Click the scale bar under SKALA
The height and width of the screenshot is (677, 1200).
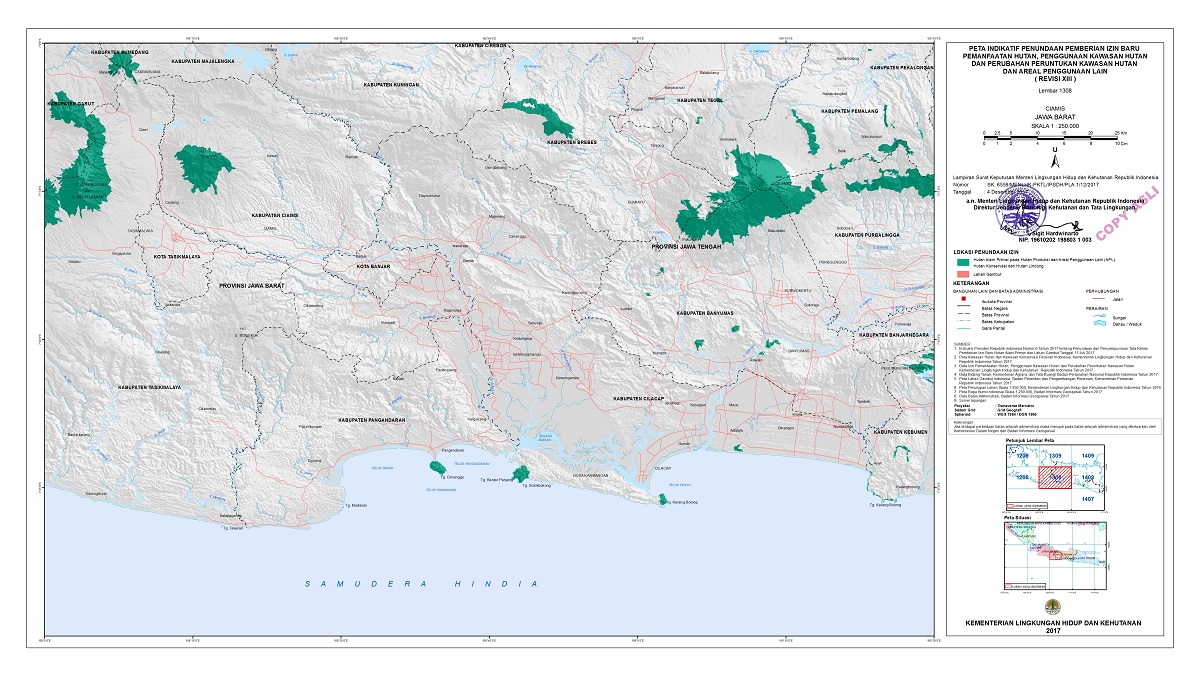(x=1056, y=138)
